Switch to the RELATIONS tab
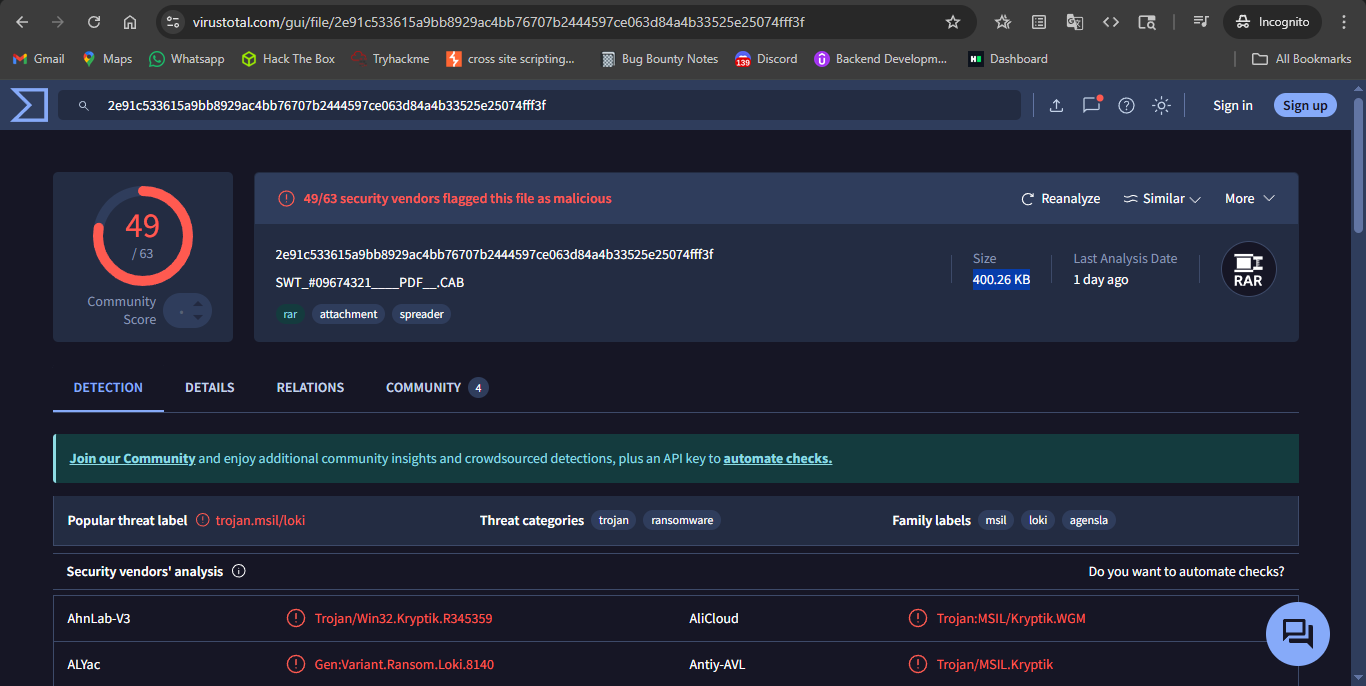This screenshot has height=686, width=1366. [x=310, y=388]
